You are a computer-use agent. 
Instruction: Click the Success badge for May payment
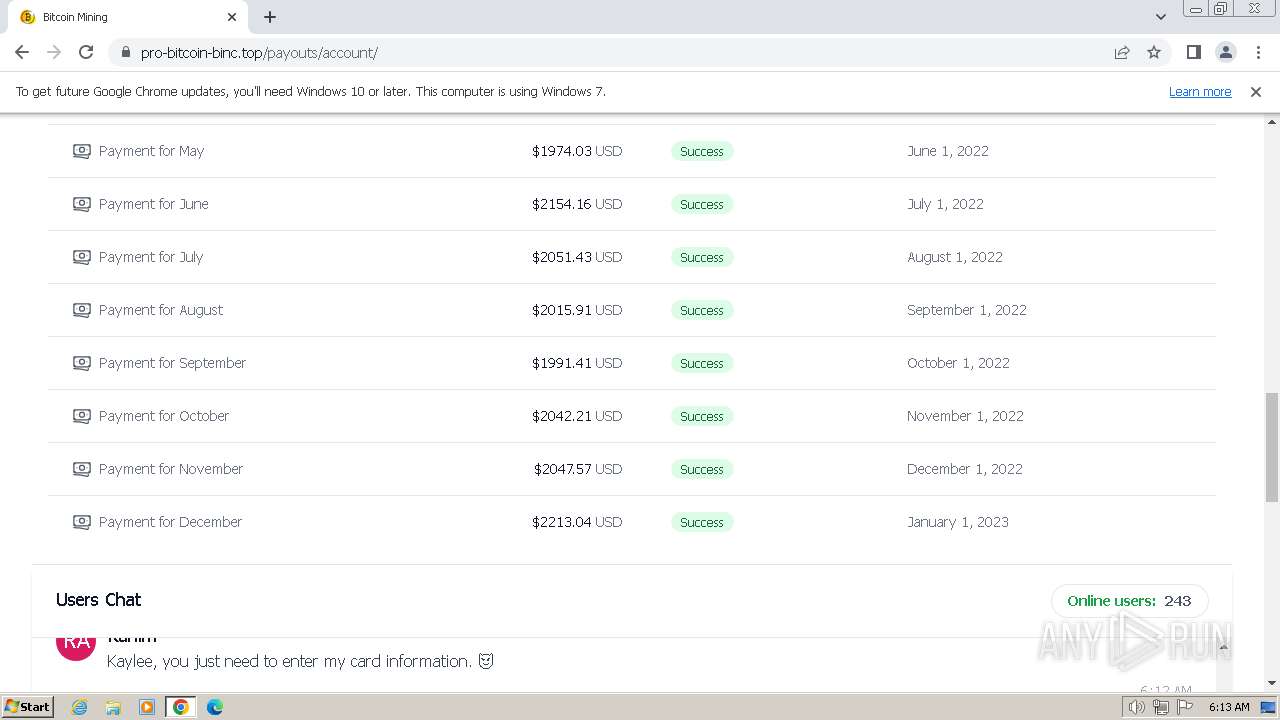(702, 151)
